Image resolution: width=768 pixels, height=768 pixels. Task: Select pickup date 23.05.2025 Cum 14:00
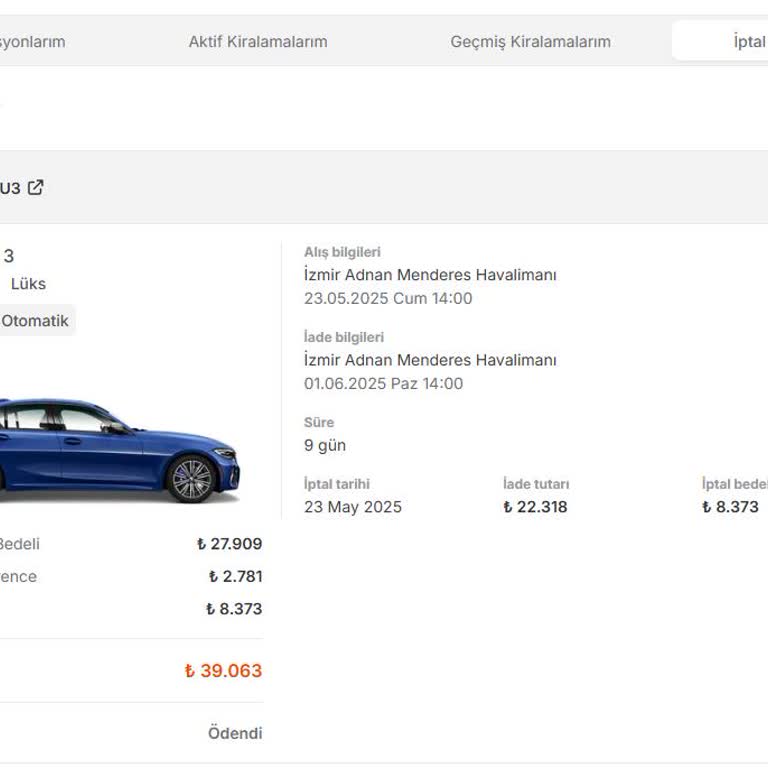(x=388, y=298)
